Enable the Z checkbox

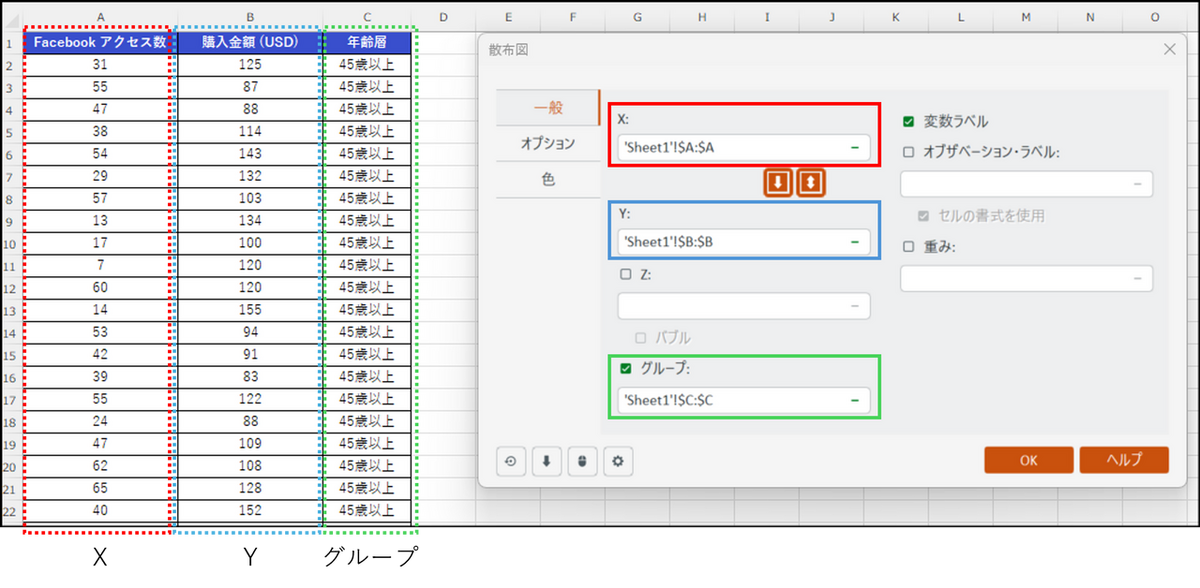click(x=626, y=274)
